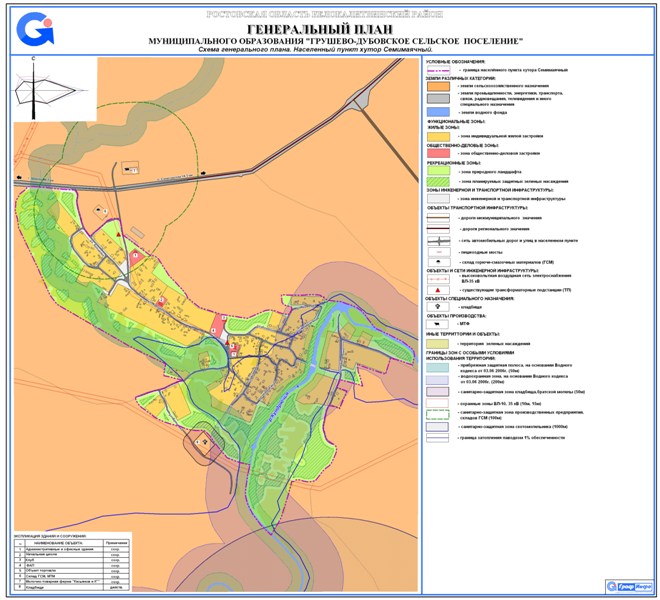Click the gray industrial land swatch
Image resolution: width=660 pixels, height=600 pixels.
pos(440,100)
